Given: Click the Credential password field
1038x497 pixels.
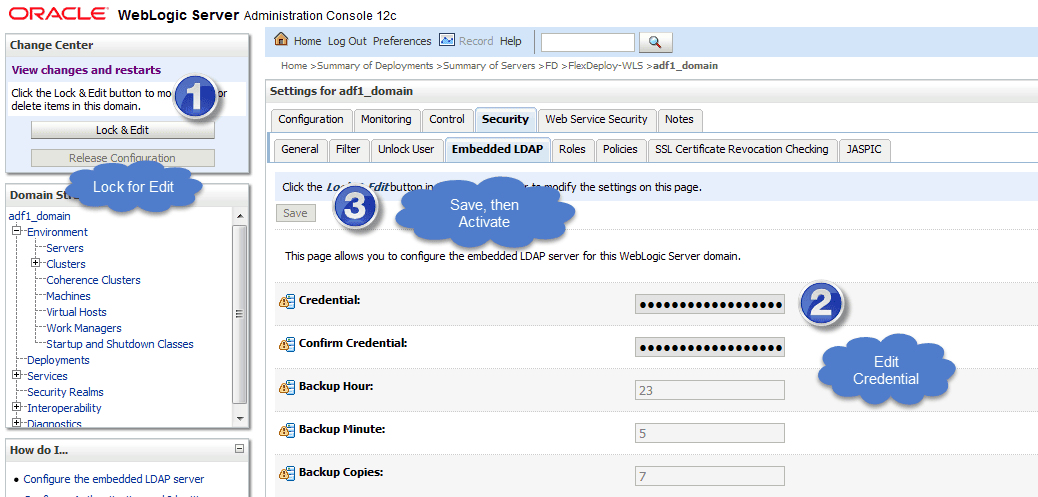Looking at the screenshot, I should pyautogui.click(x=710, y=304).
